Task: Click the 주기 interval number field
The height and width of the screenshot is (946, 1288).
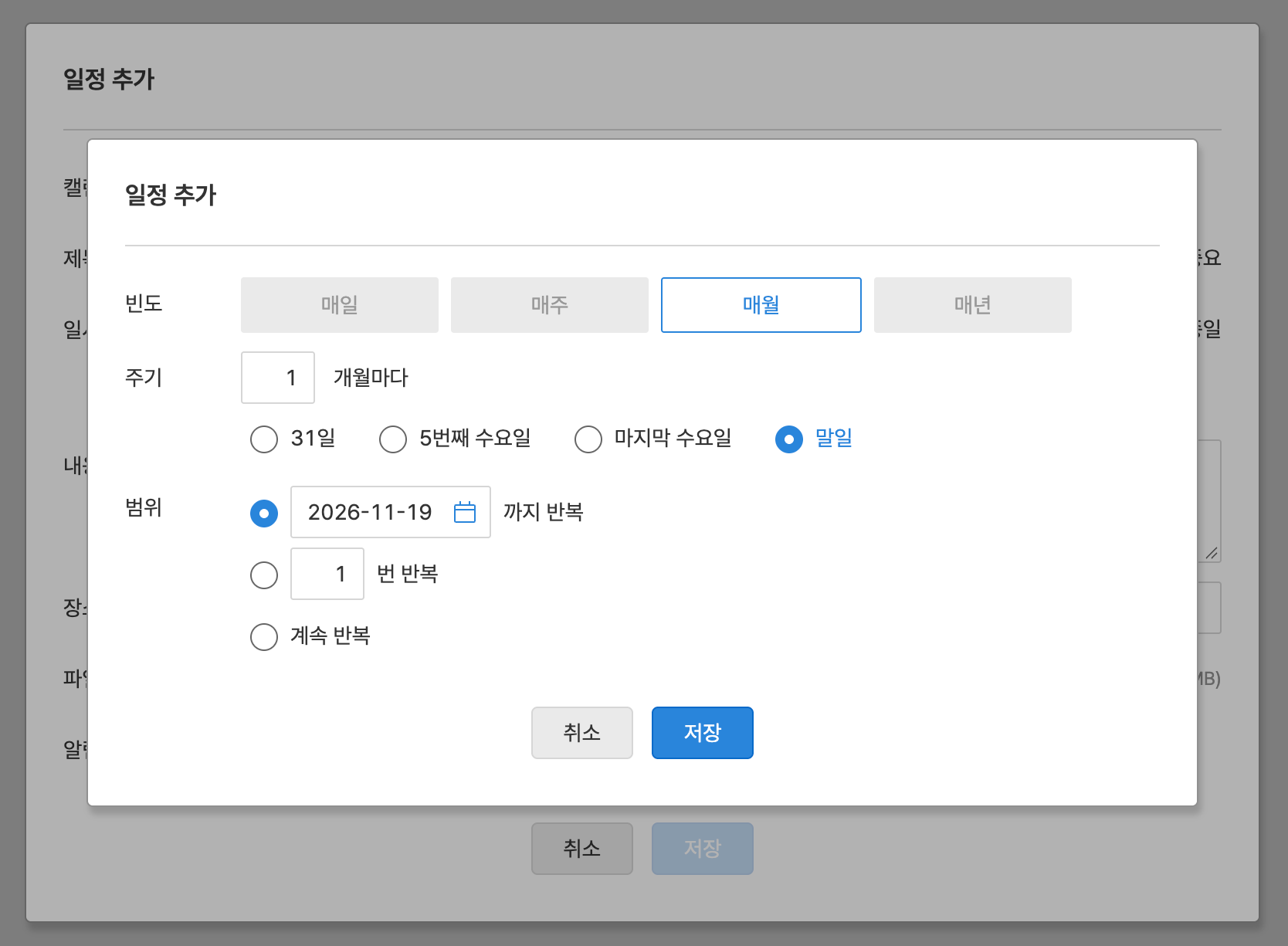Action: pyautogui.click(x=278, y=378)
